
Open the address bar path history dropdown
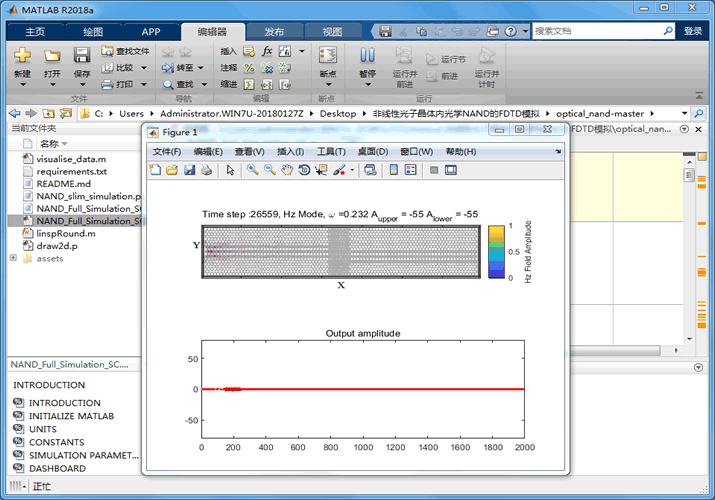point(684,113)
